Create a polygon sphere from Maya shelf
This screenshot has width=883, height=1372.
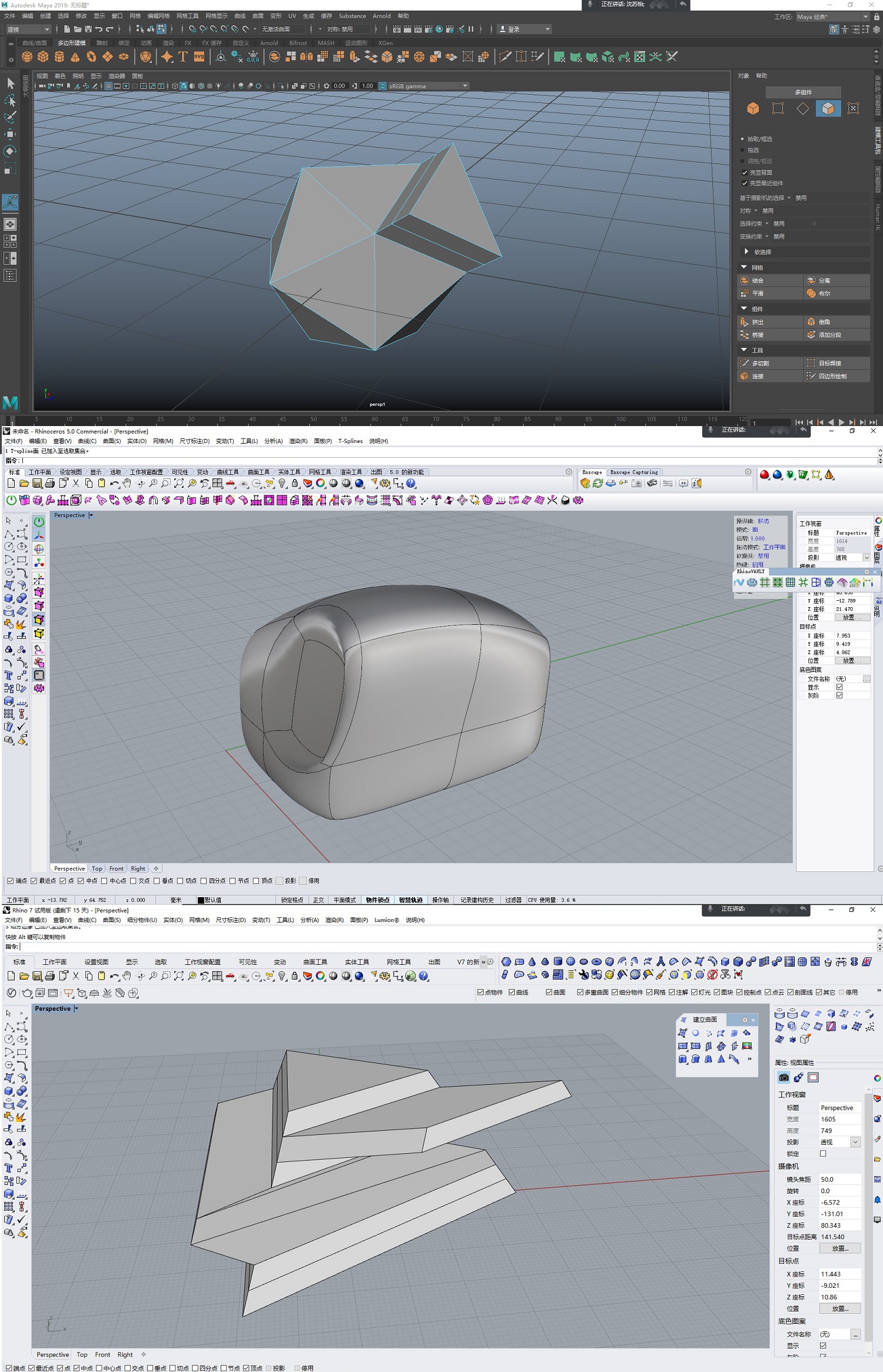coord(27,56)
